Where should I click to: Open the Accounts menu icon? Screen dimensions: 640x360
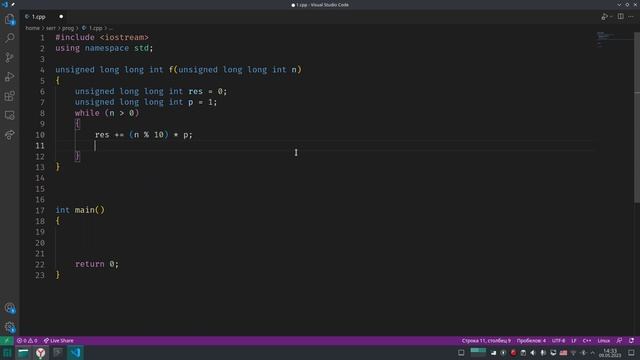(9, 308)
